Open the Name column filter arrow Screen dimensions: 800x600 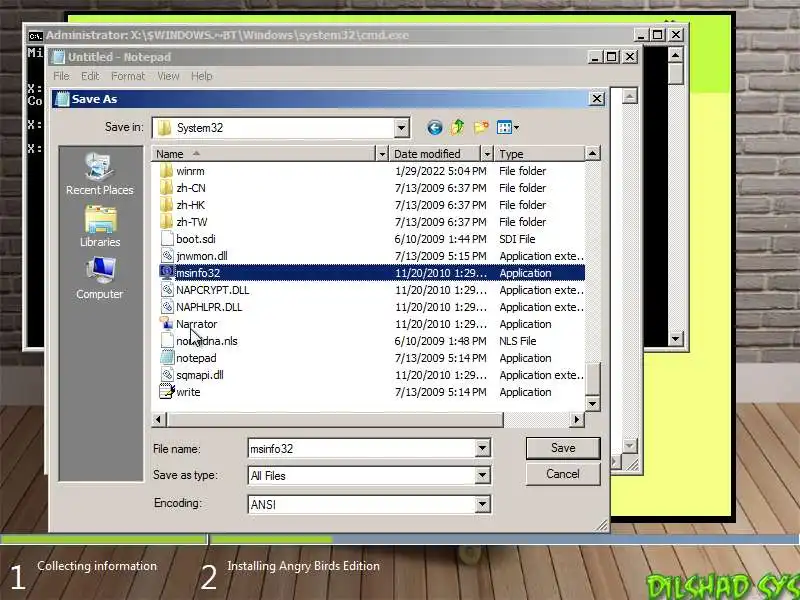tap(382, 154)
